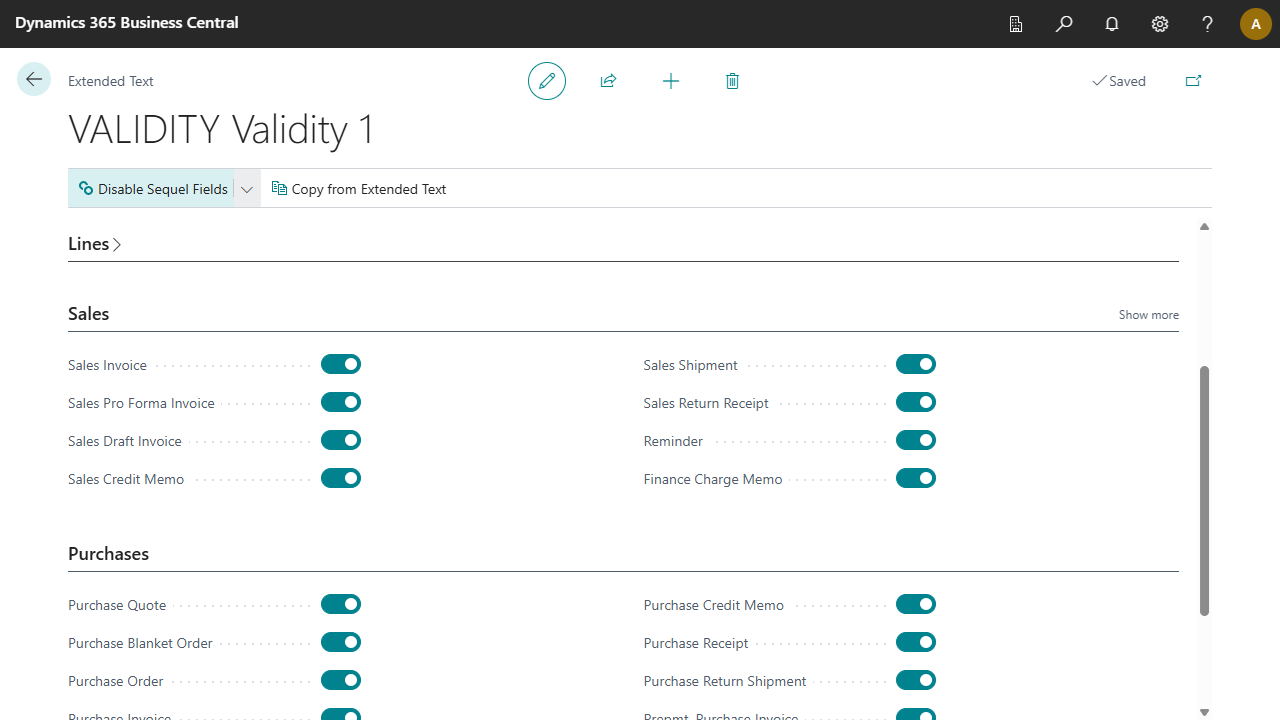Collapse the Purchases section header
This screenshot has height=720, width=1280.
108,554
